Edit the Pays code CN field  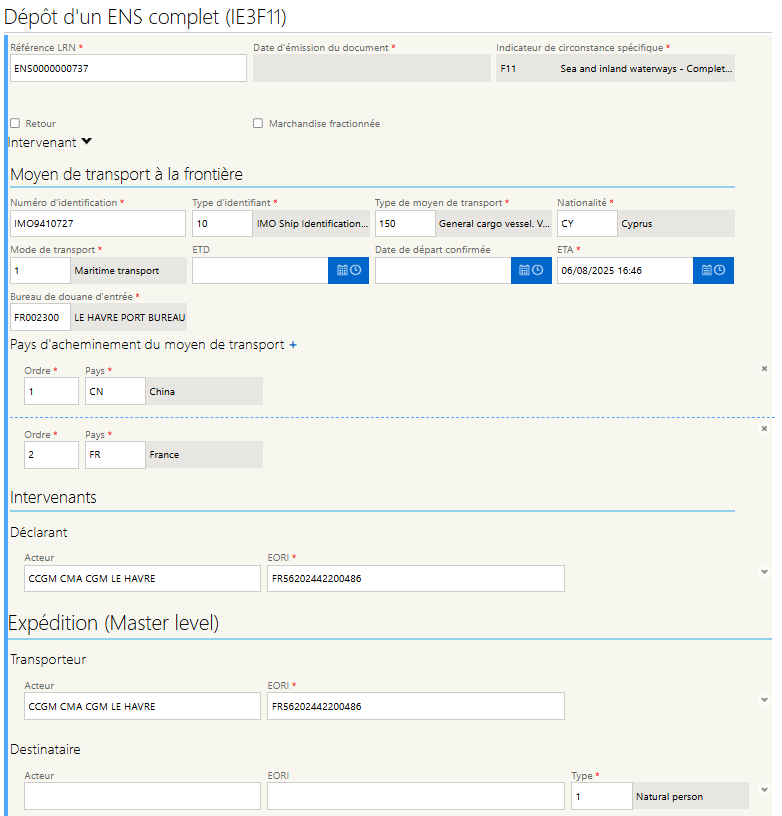115,391
